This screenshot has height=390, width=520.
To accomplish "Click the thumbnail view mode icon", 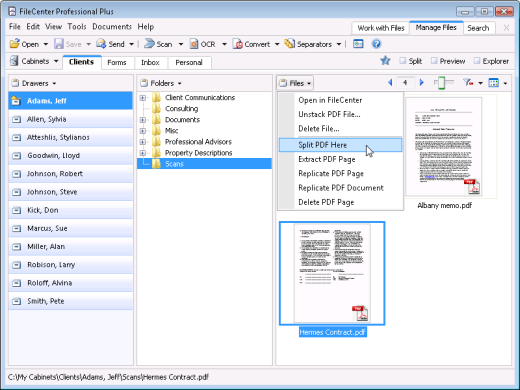I will pyautogui.click(x=493, y=83).
